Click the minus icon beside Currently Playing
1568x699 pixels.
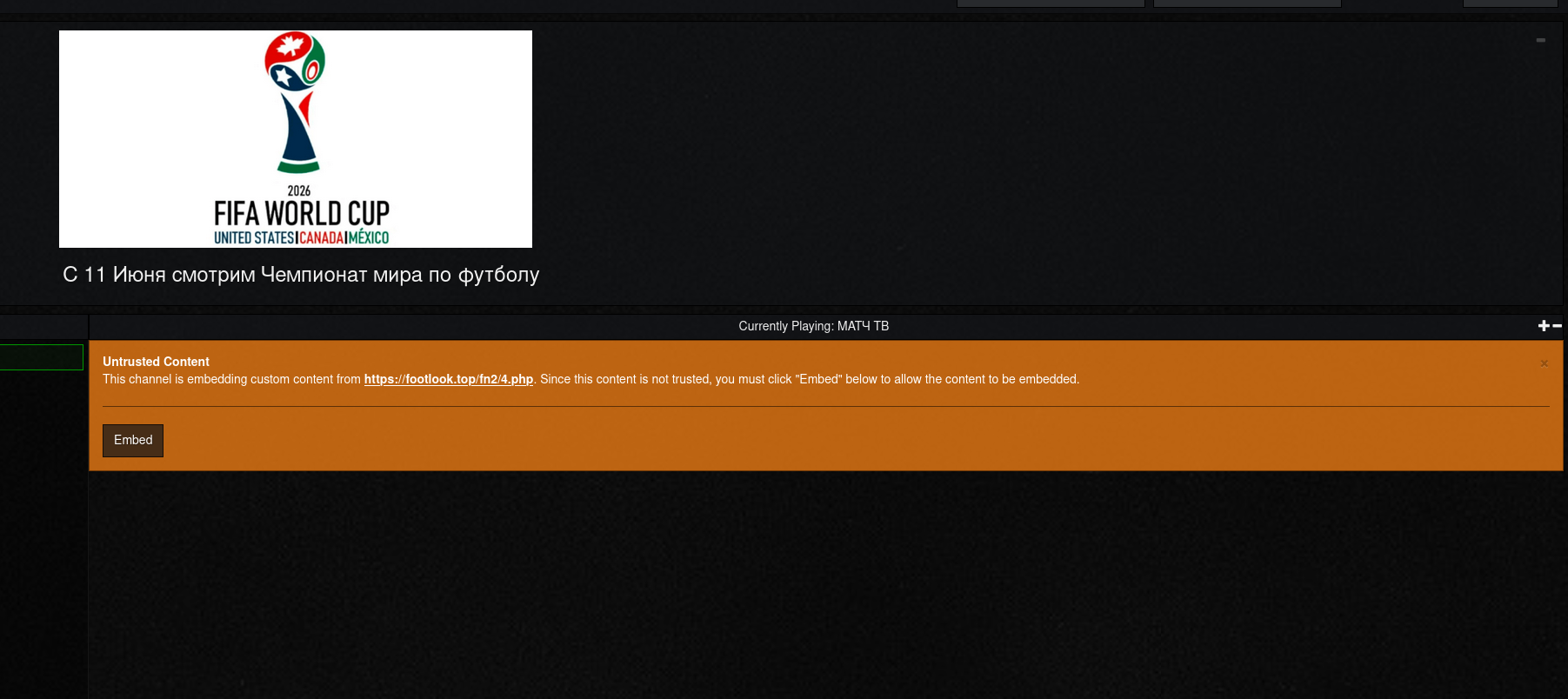[1557, 326]
